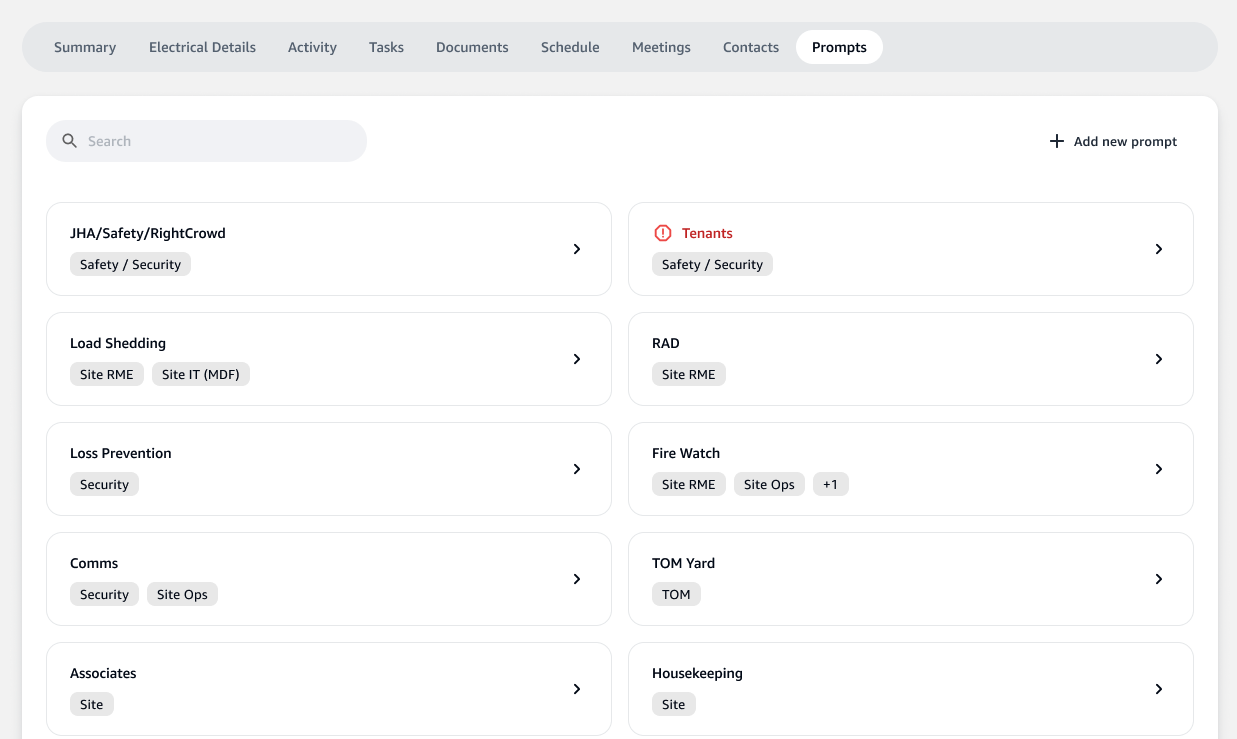Image resolution: width=1237 pixels, height=739 pixels.
Task: Open the Meetings tab
Action: [661, 47]
